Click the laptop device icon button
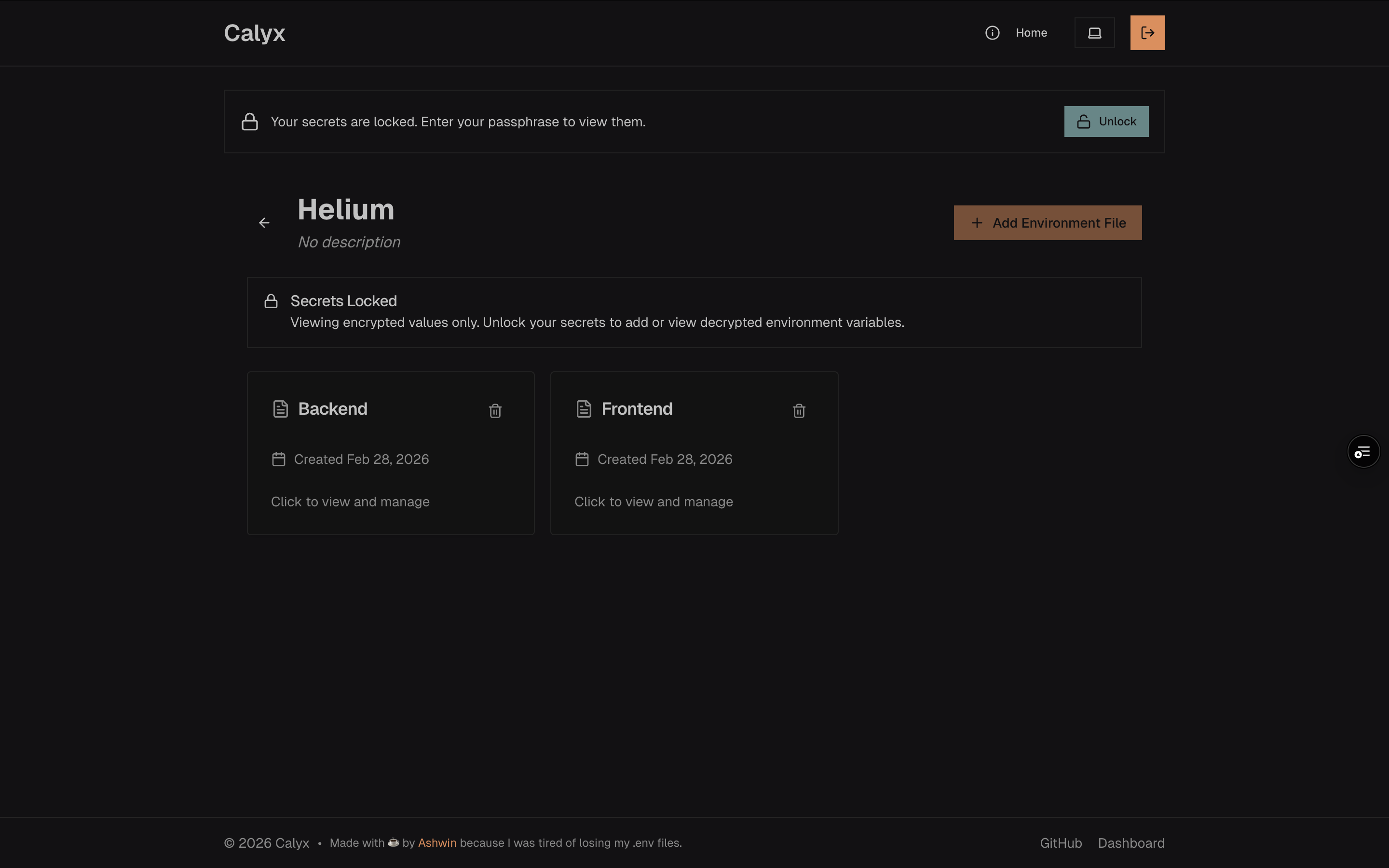This screenshot has height=868, width=1389. [x=1094, y=33]
